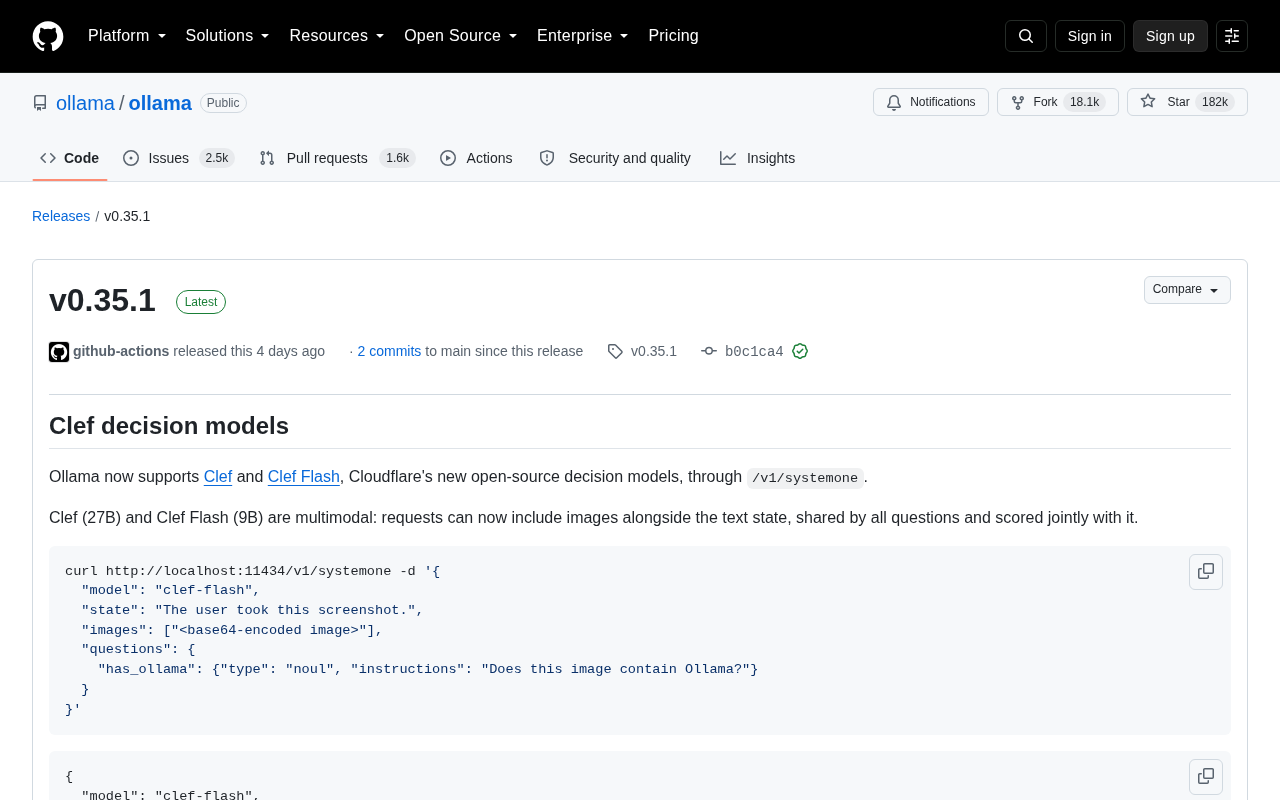Click the tag icon next to v0.35.1
The image size is (1280, 800).
[615, 351]
